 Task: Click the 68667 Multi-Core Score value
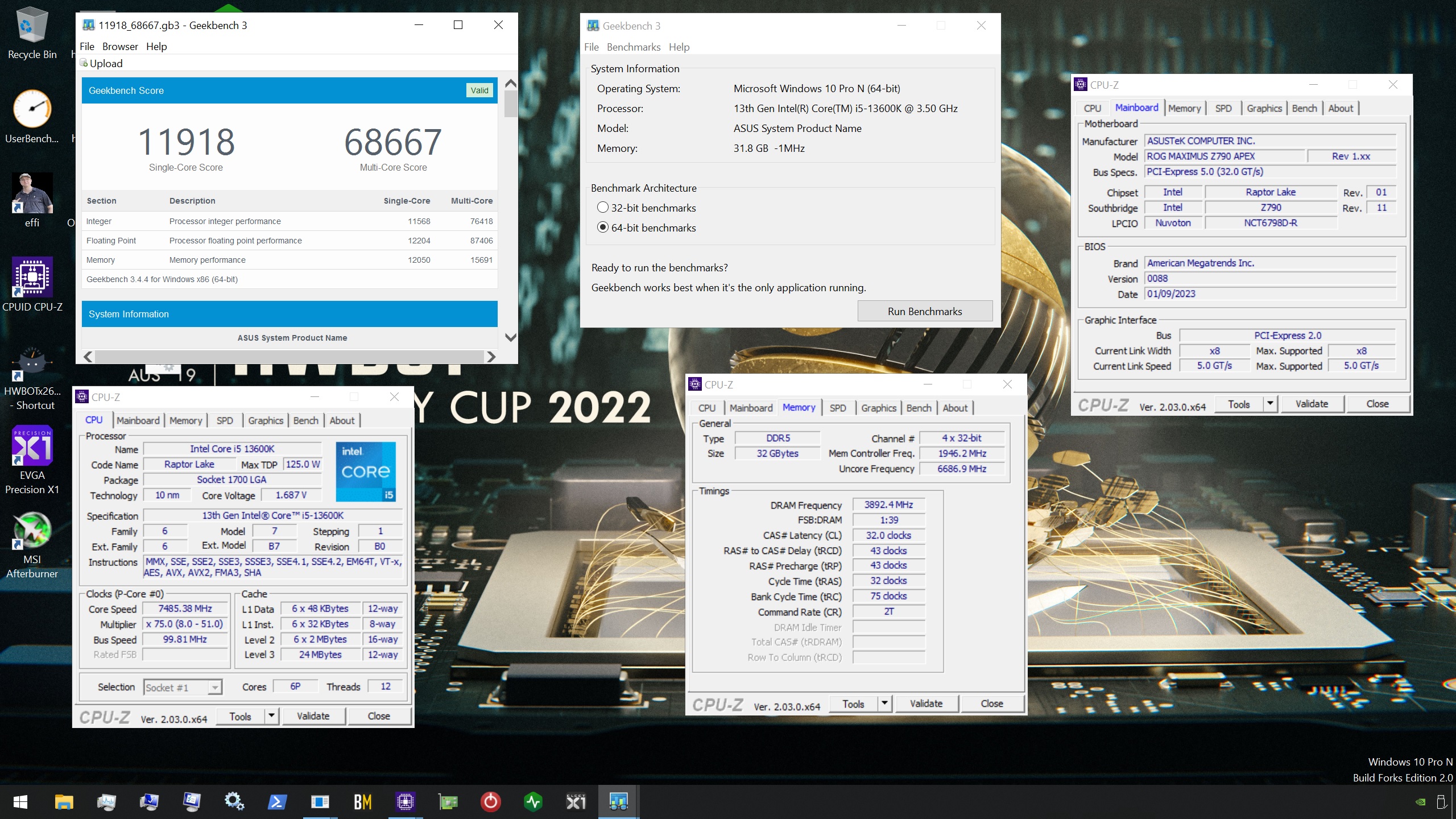[x=393, y=142]
